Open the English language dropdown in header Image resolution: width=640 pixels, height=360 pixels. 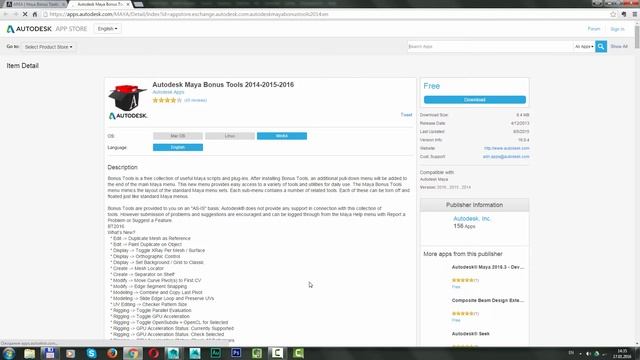[x=107, y=29]
